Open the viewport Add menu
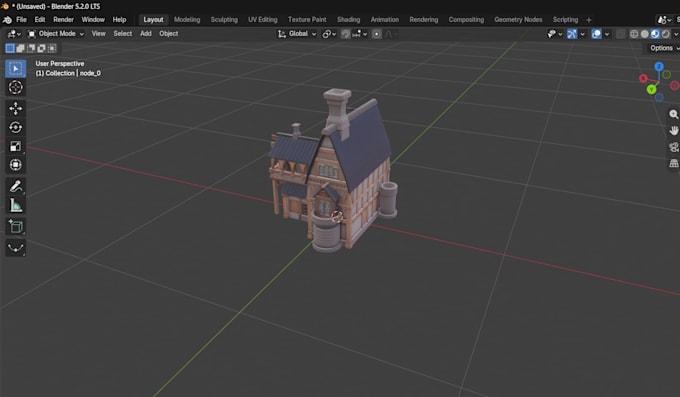The width and height of the screenshot is (680, 397). pos(146,34)
